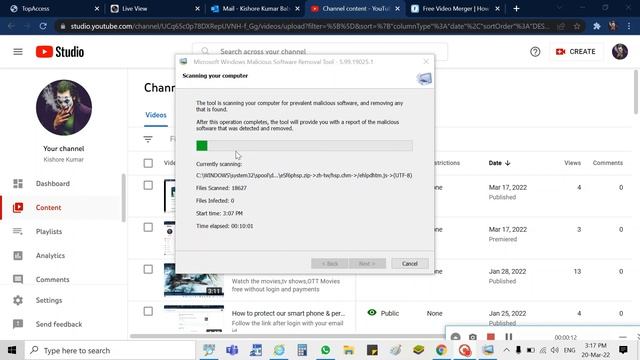Open the notification center icon

[x=623, y=350]
